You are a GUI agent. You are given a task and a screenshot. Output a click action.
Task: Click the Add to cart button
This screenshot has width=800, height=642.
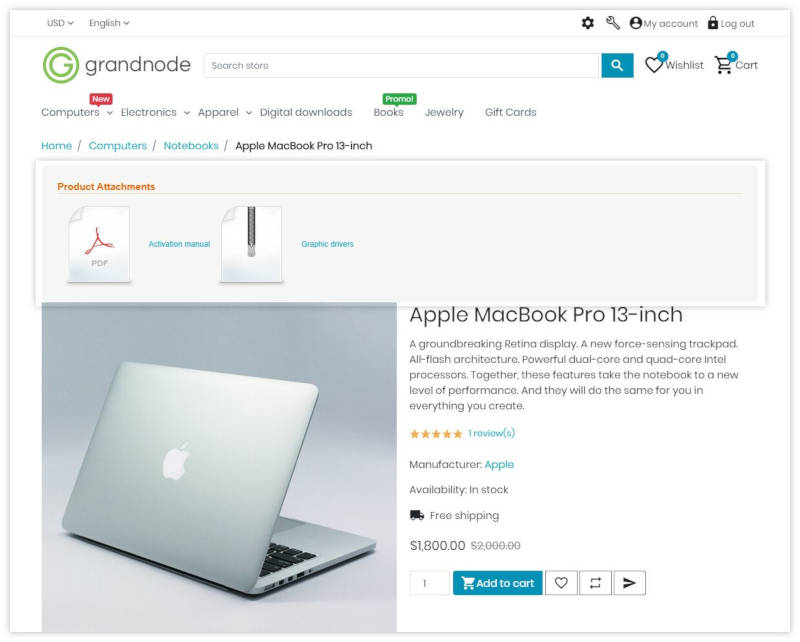pos(497,583)
